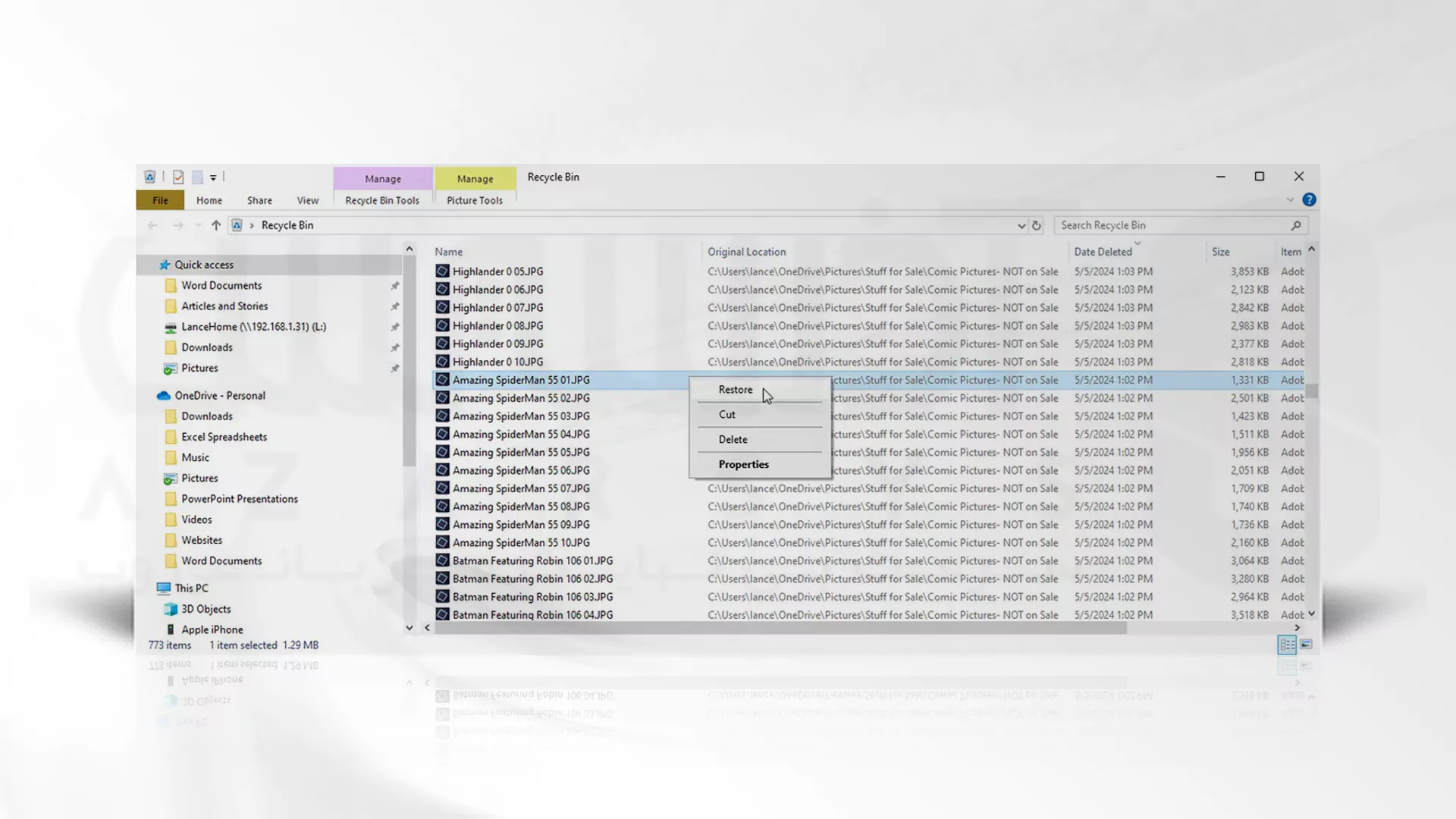The height and width of the screenshot is (819, 1456).
Task: Click the Recycle Bin icon in title bar
Action: (150, 177)
